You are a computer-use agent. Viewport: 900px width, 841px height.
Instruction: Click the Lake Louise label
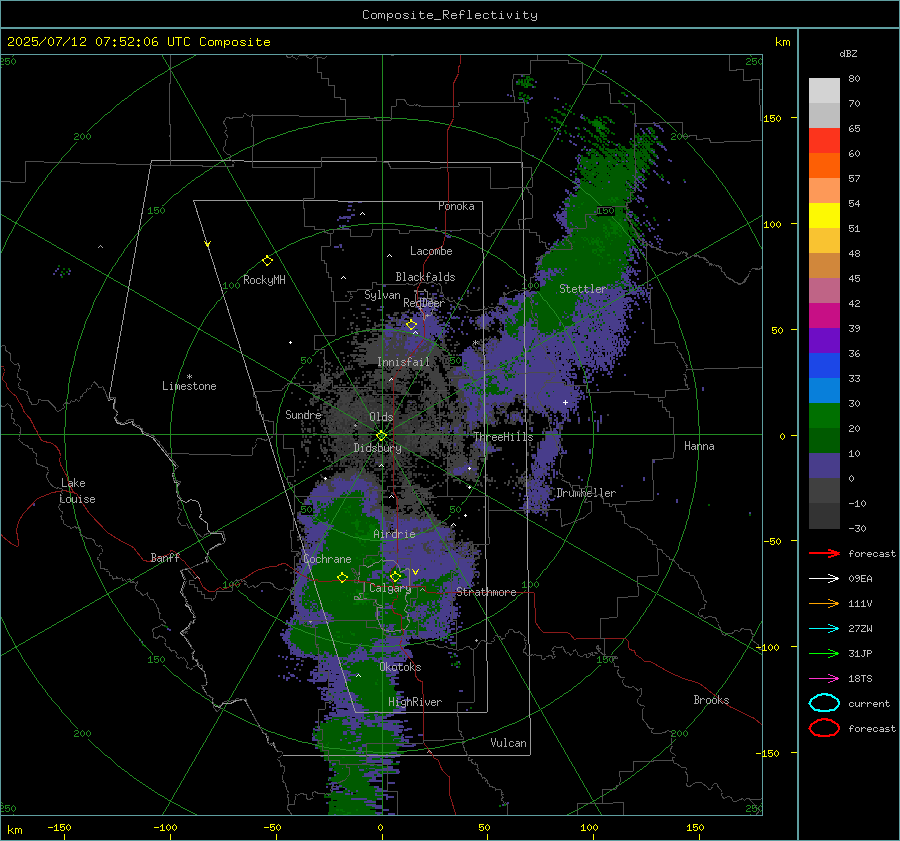coord(77,491)
